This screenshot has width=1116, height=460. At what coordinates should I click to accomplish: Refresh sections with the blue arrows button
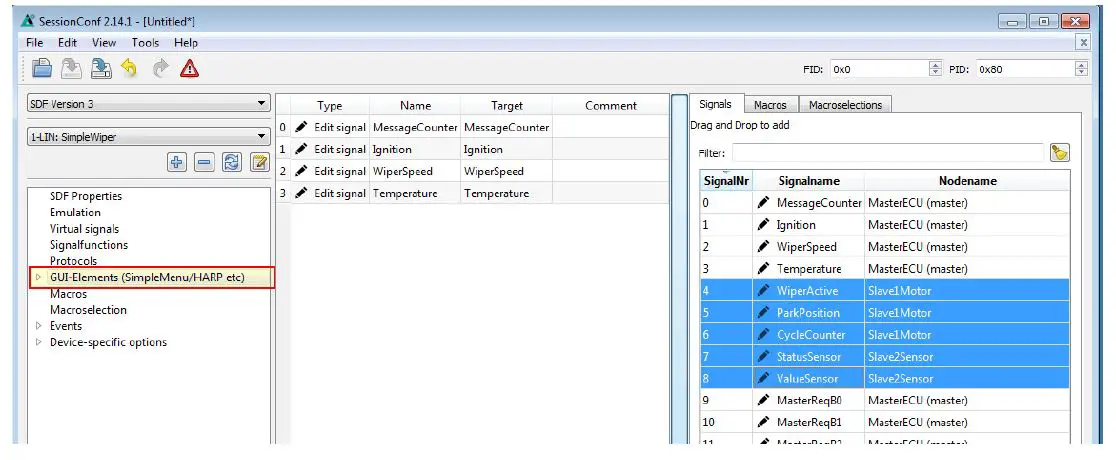(x=232, y=163)
